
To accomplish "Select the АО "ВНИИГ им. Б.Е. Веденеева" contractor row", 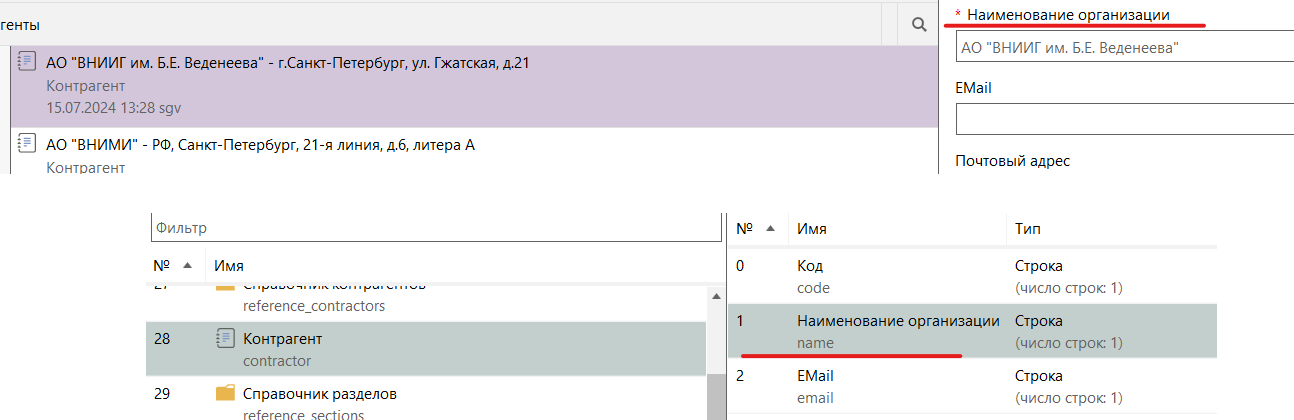I will (x=475, y=85).
